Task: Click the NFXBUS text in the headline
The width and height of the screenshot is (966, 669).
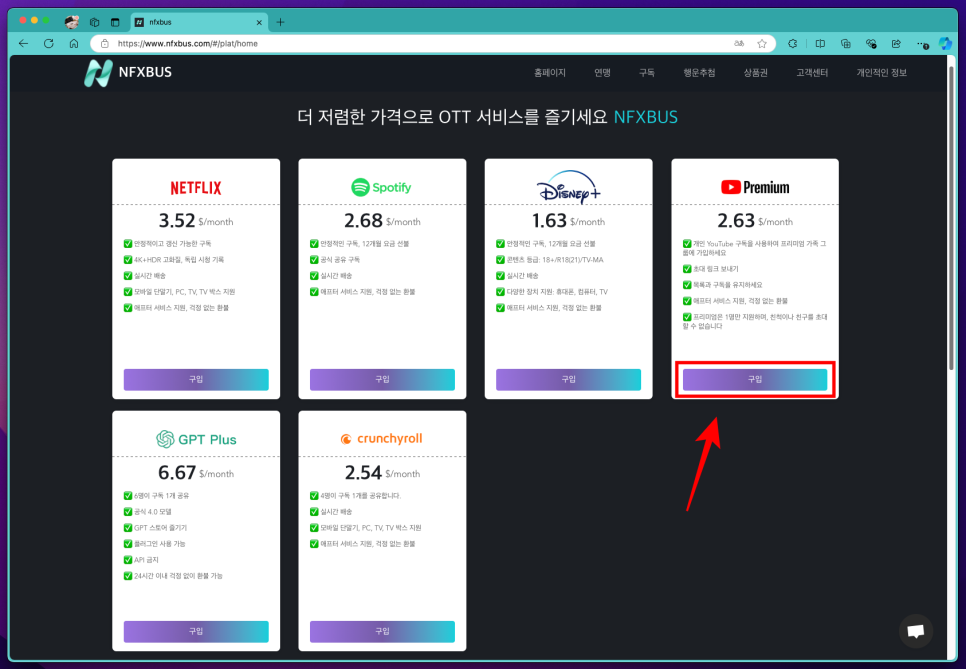Action: pyautogui.click(x=646, y=117)
